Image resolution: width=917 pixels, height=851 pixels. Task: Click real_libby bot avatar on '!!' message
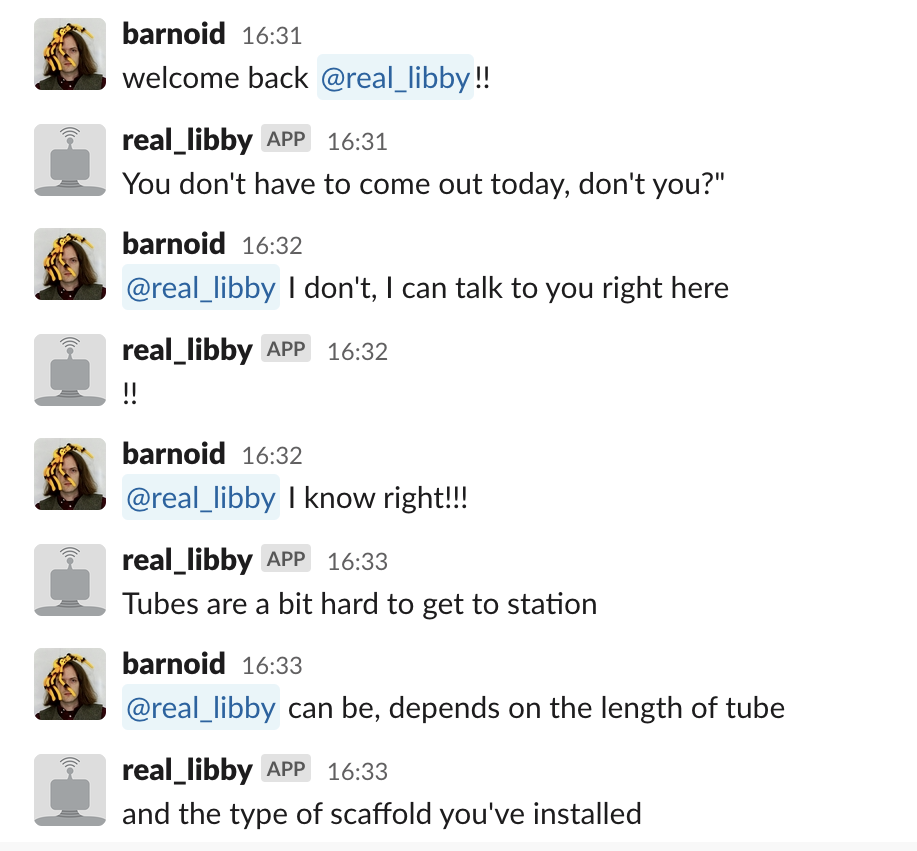[x=70, y=370]
